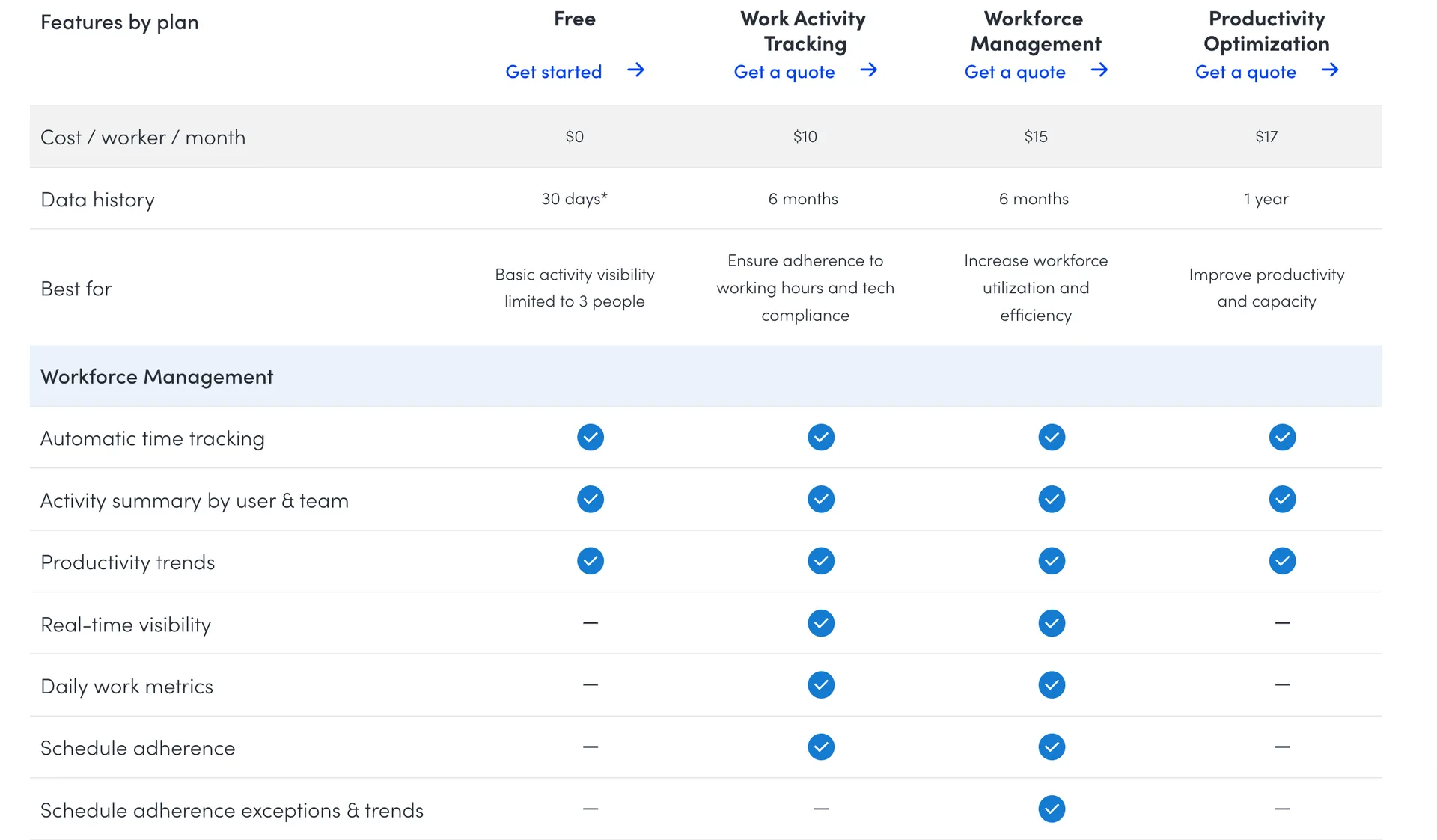Click Work Activity Tracking checkmark for Activity summary row
The image size is (1437, 840).
tap(821, 499)
